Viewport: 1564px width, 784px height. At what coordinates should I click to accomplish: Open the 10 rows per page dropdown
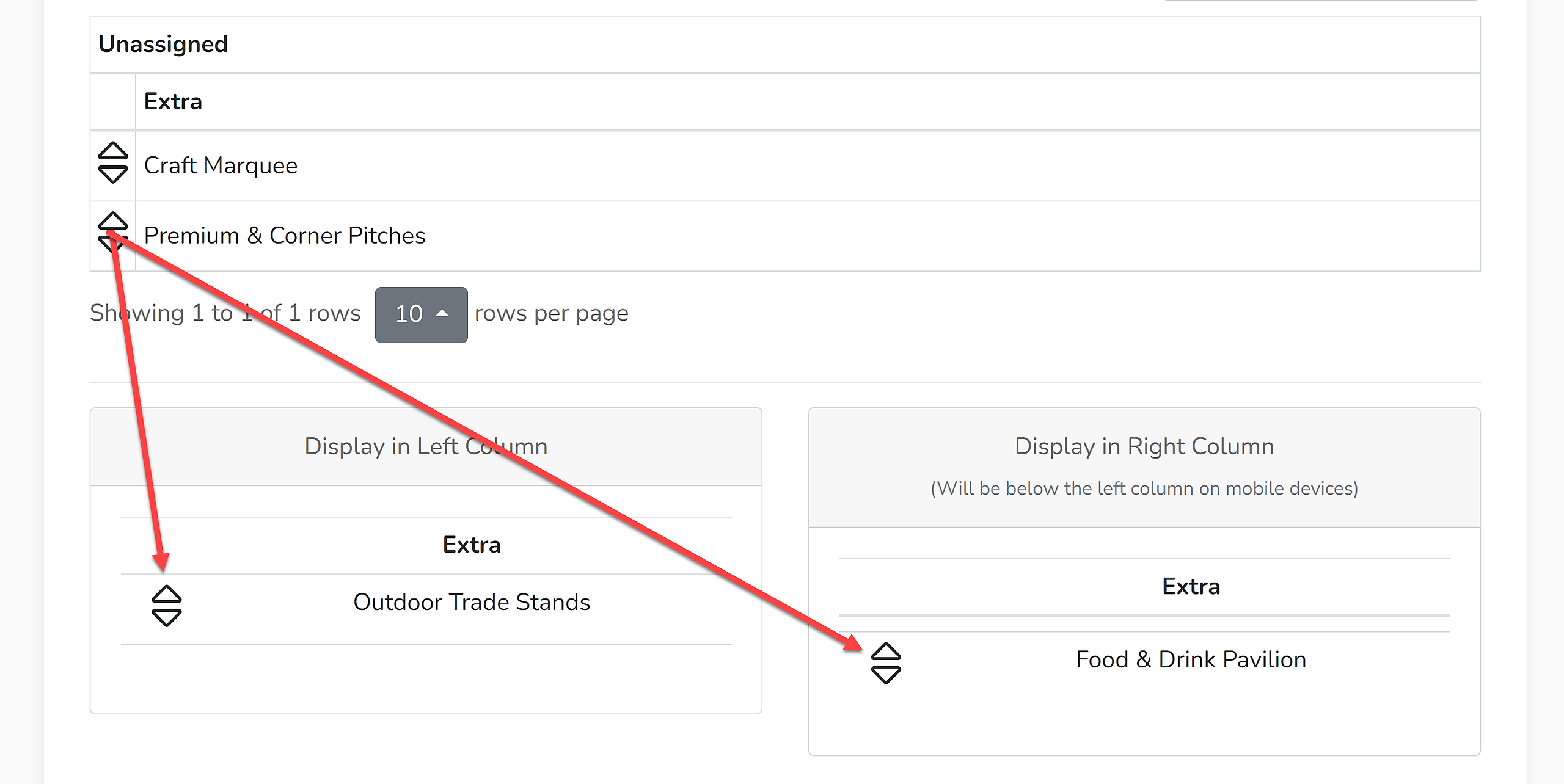tap(422, 314)
